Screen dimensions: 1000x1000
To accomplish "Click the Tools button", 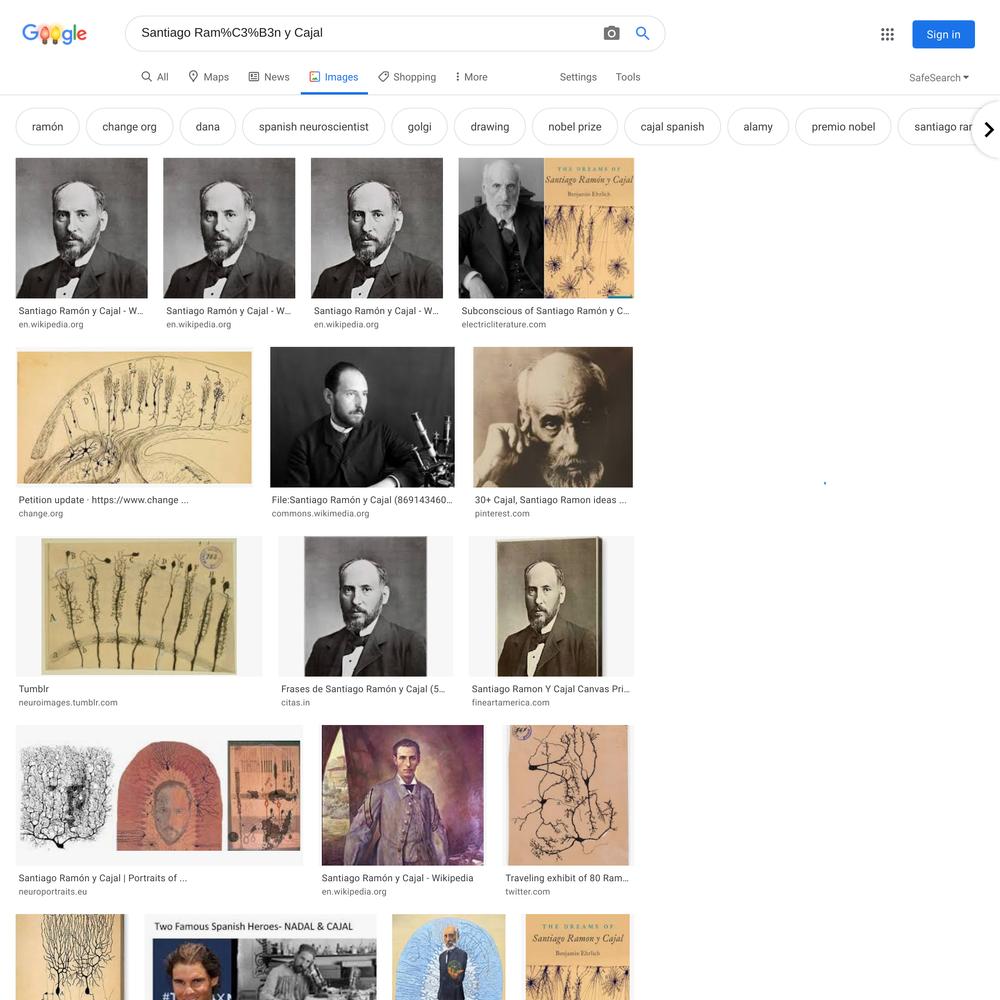I will 628,77.
